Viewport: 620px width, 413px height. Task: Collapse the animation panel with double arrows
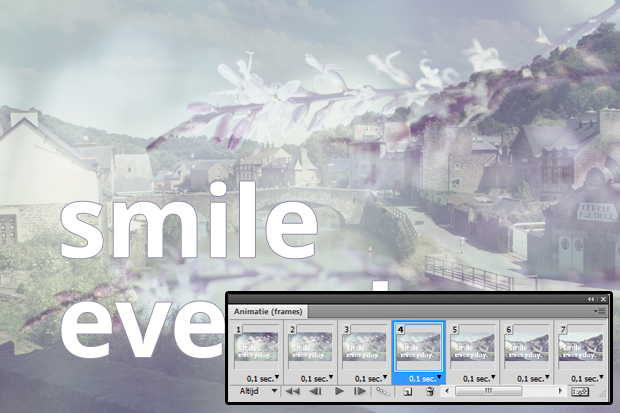coord(591,299)
